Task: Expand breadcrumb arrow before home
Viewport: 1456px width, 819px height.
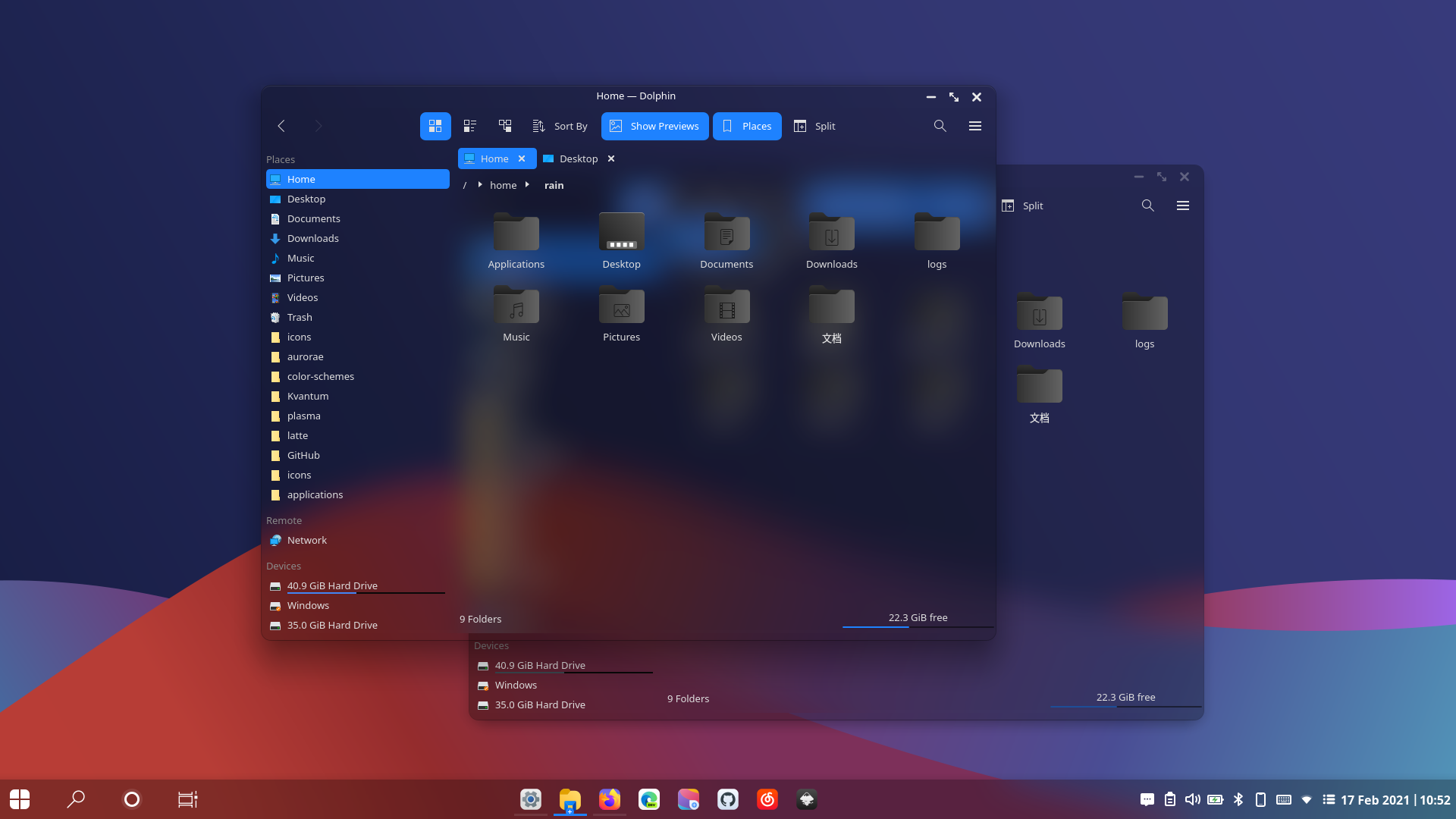Action: click(480, 184)
